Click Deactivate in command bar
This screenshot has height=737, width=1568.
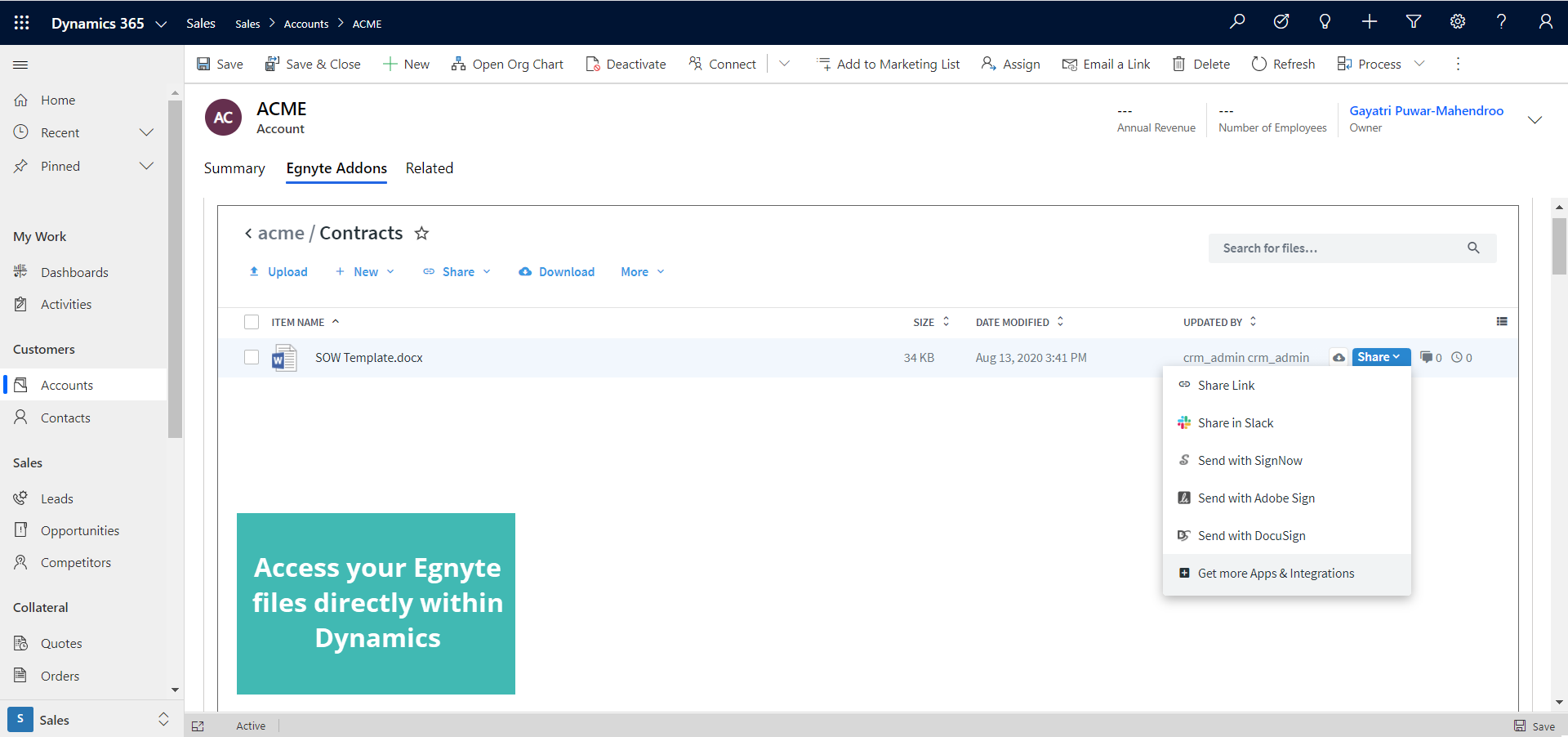626,64
